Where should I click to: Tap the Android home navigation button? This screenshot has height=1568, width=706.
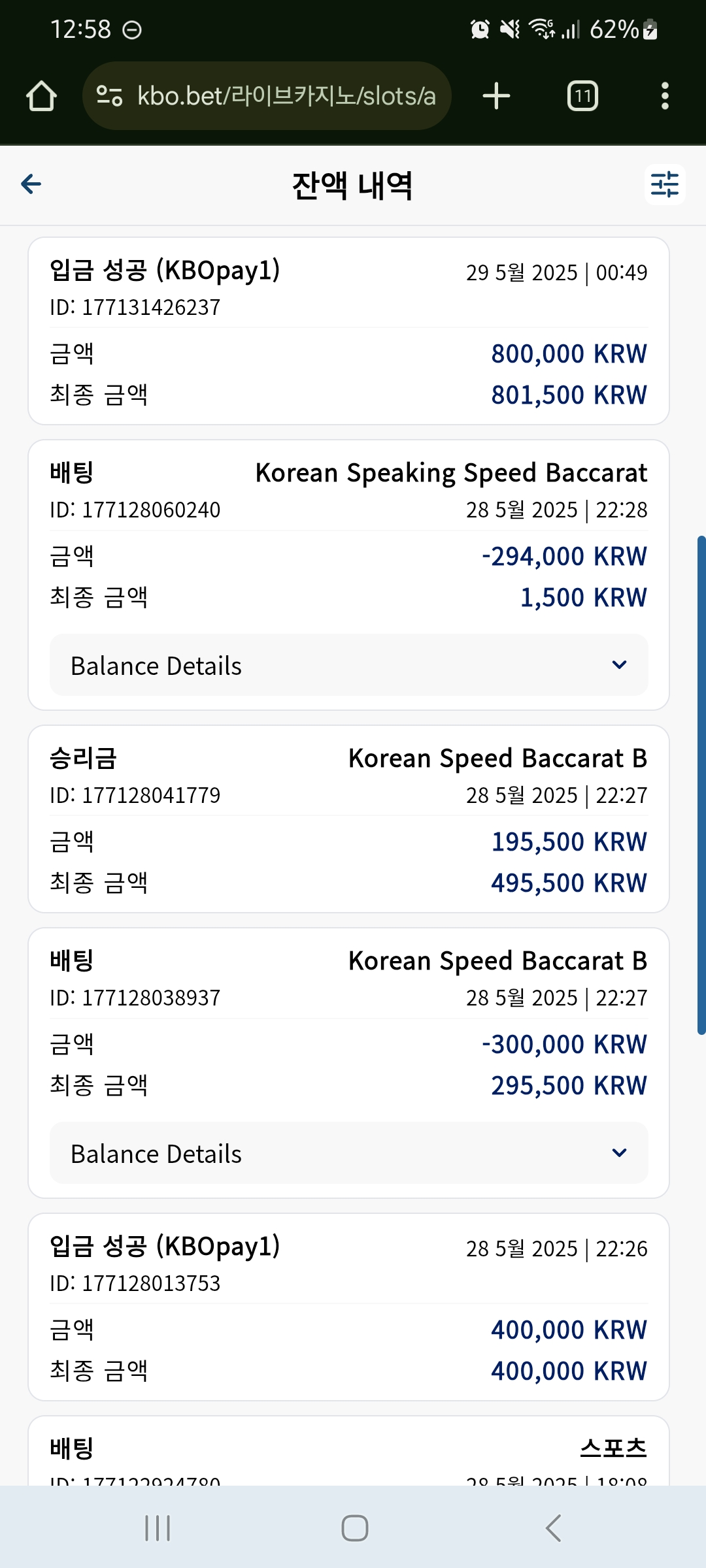pyautogui.click(x=354, y=1528)
